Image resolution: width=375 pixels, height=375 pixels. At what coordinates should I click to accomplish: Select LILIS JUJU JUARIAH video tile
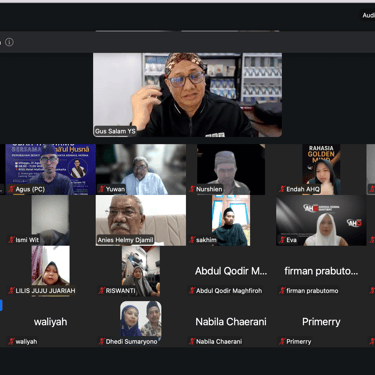point(50,271)
